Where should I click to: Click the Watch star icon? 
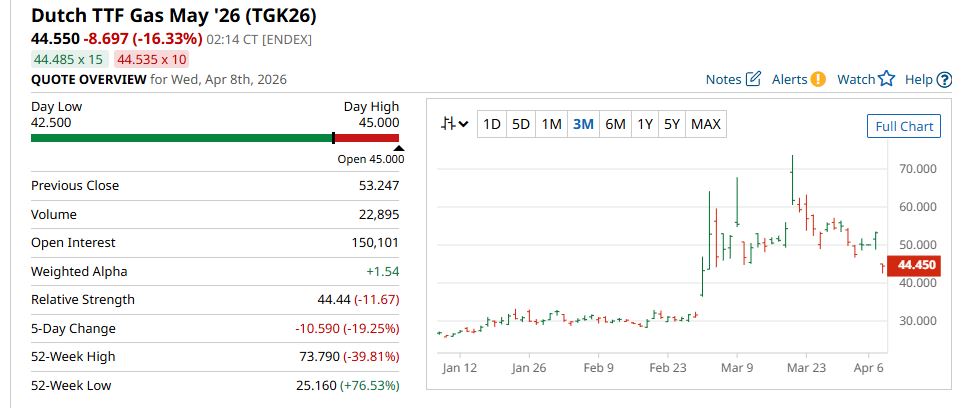pyautogui.click(x=886, y=79)
